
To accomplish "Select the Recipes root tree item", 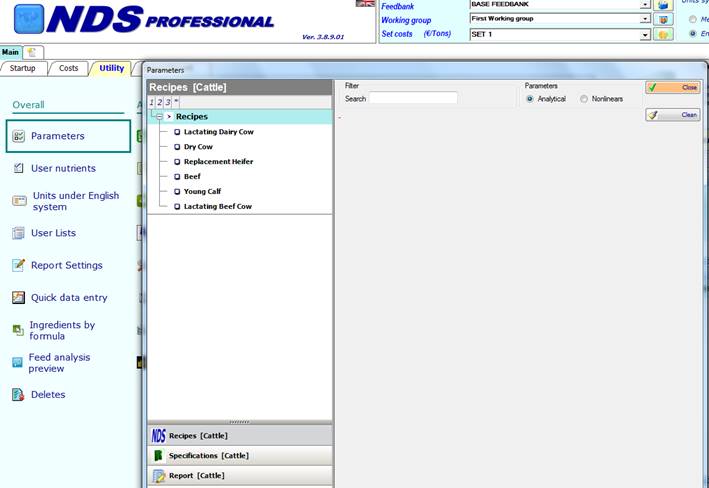I will 192,117.
